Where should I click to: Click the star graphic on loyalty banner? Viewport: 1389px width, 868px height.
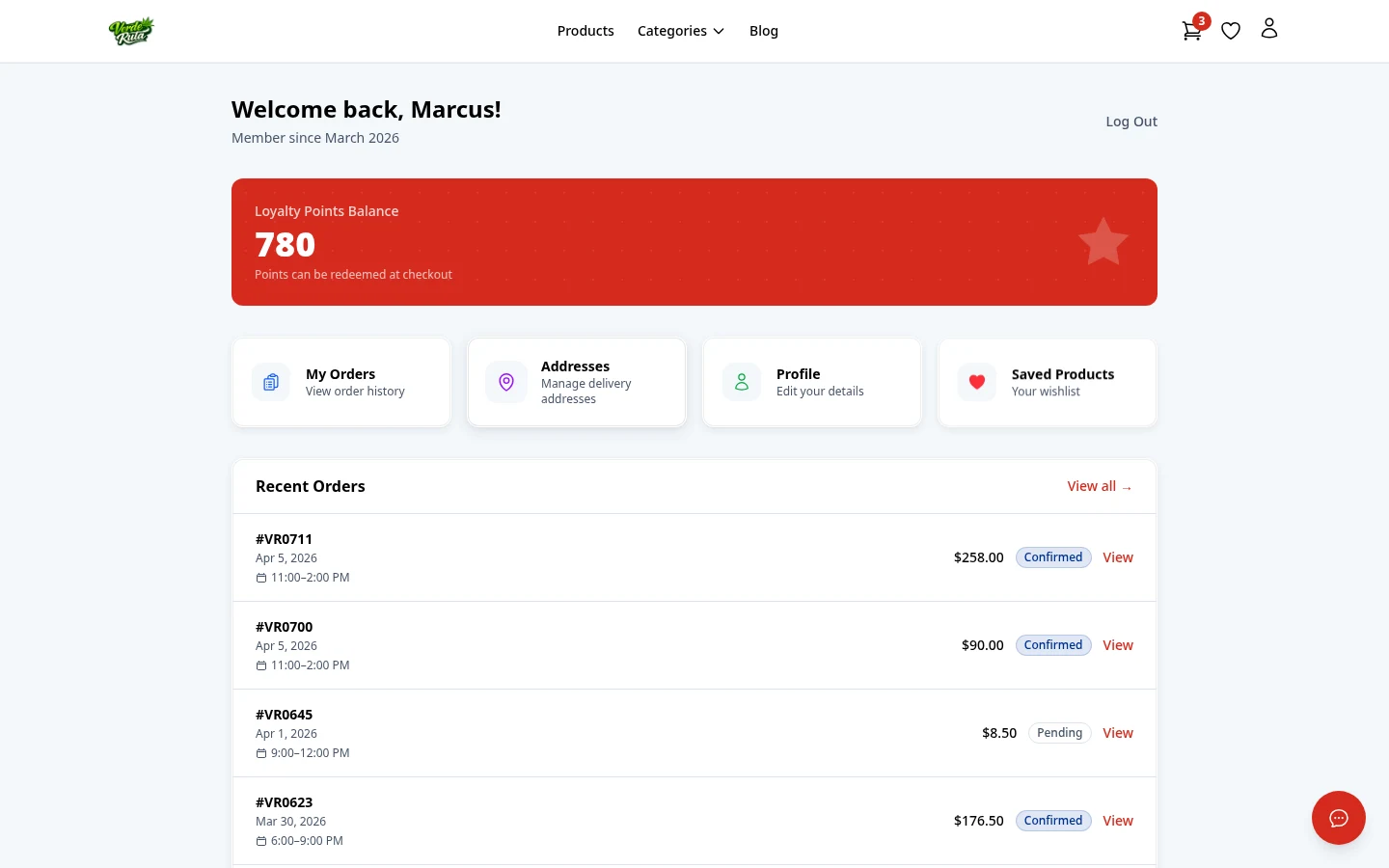[x=1103, y=241]
